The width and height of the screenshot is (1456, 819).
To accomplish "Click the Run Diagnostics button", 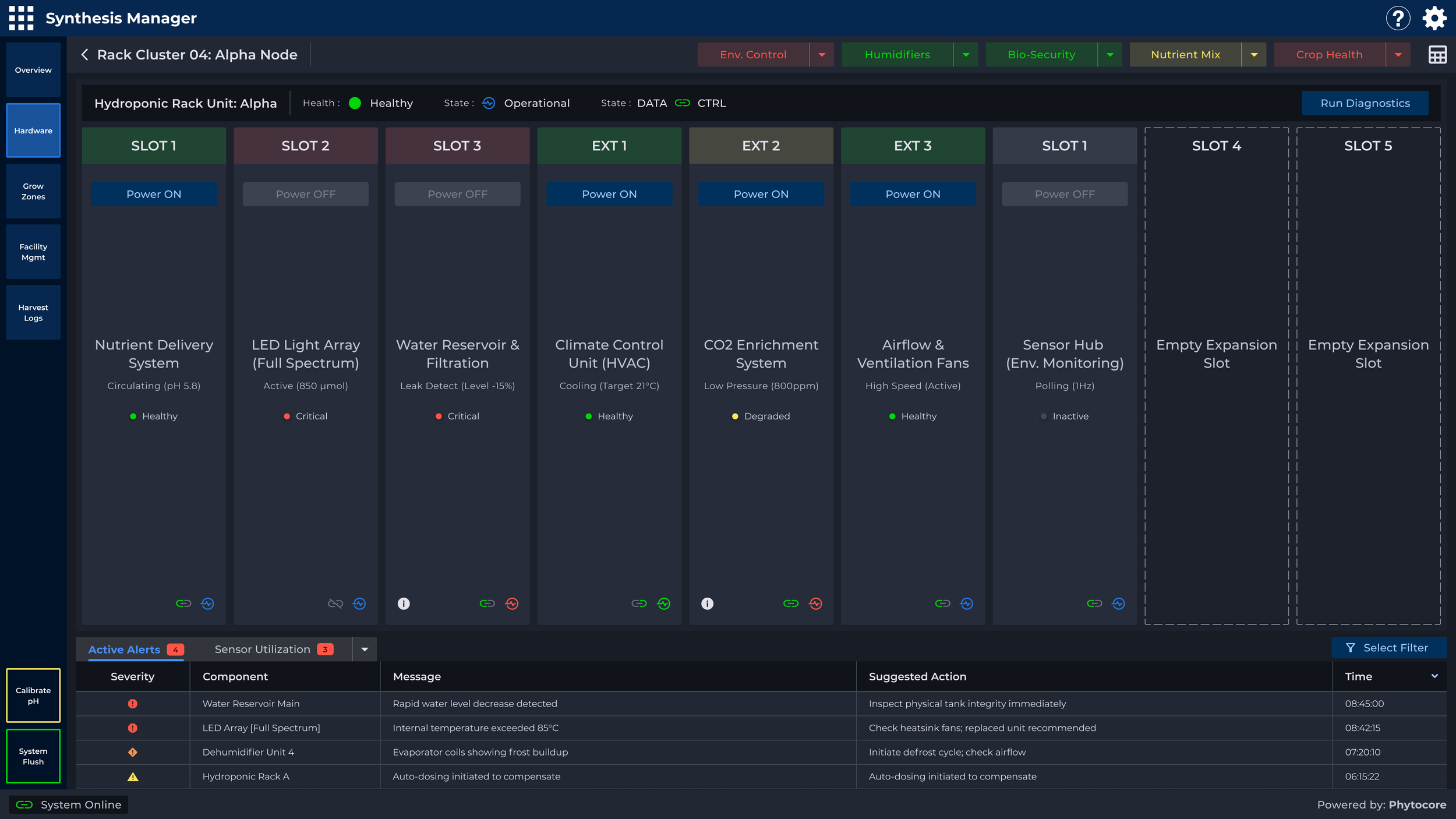I will click(1365, 103).
